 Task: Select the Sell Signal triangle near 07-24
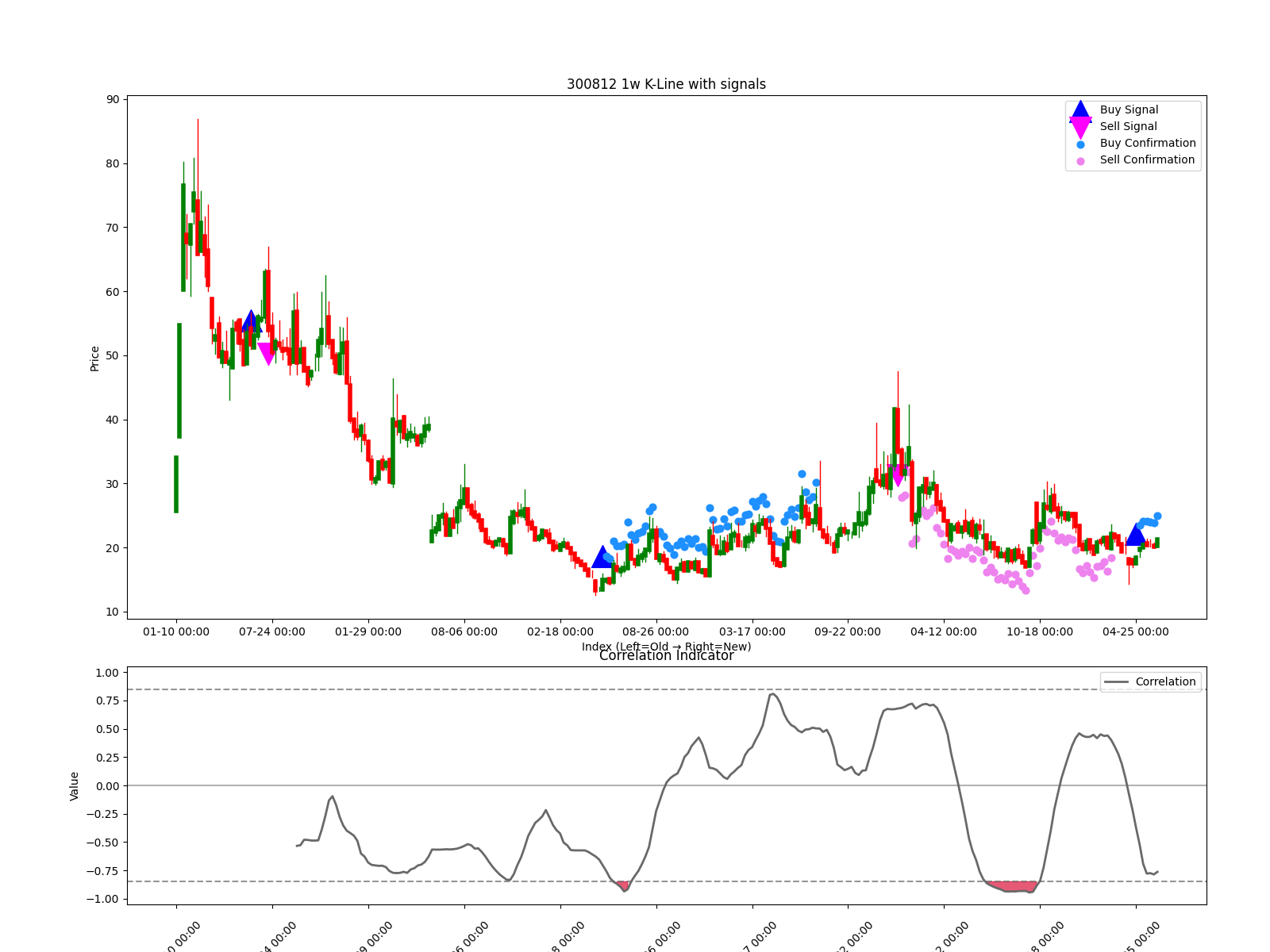(x=267, y=354)
